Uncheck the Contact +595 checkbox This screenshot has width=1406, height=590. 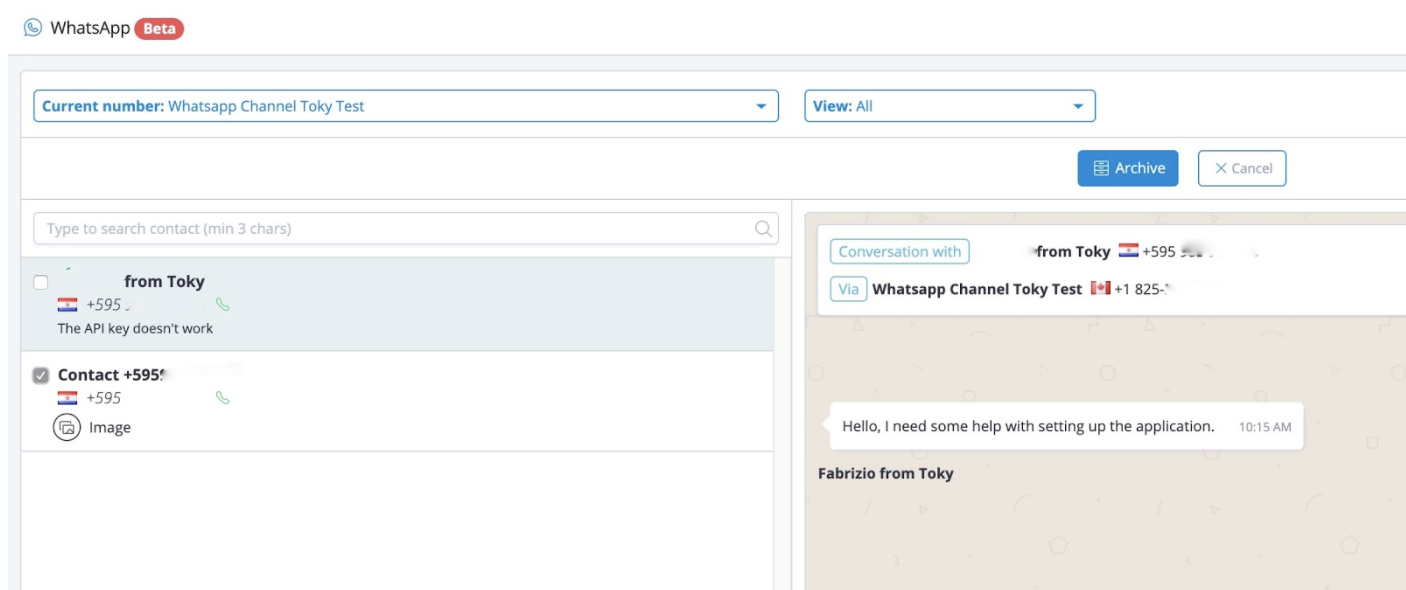click(x=41, y=376)
